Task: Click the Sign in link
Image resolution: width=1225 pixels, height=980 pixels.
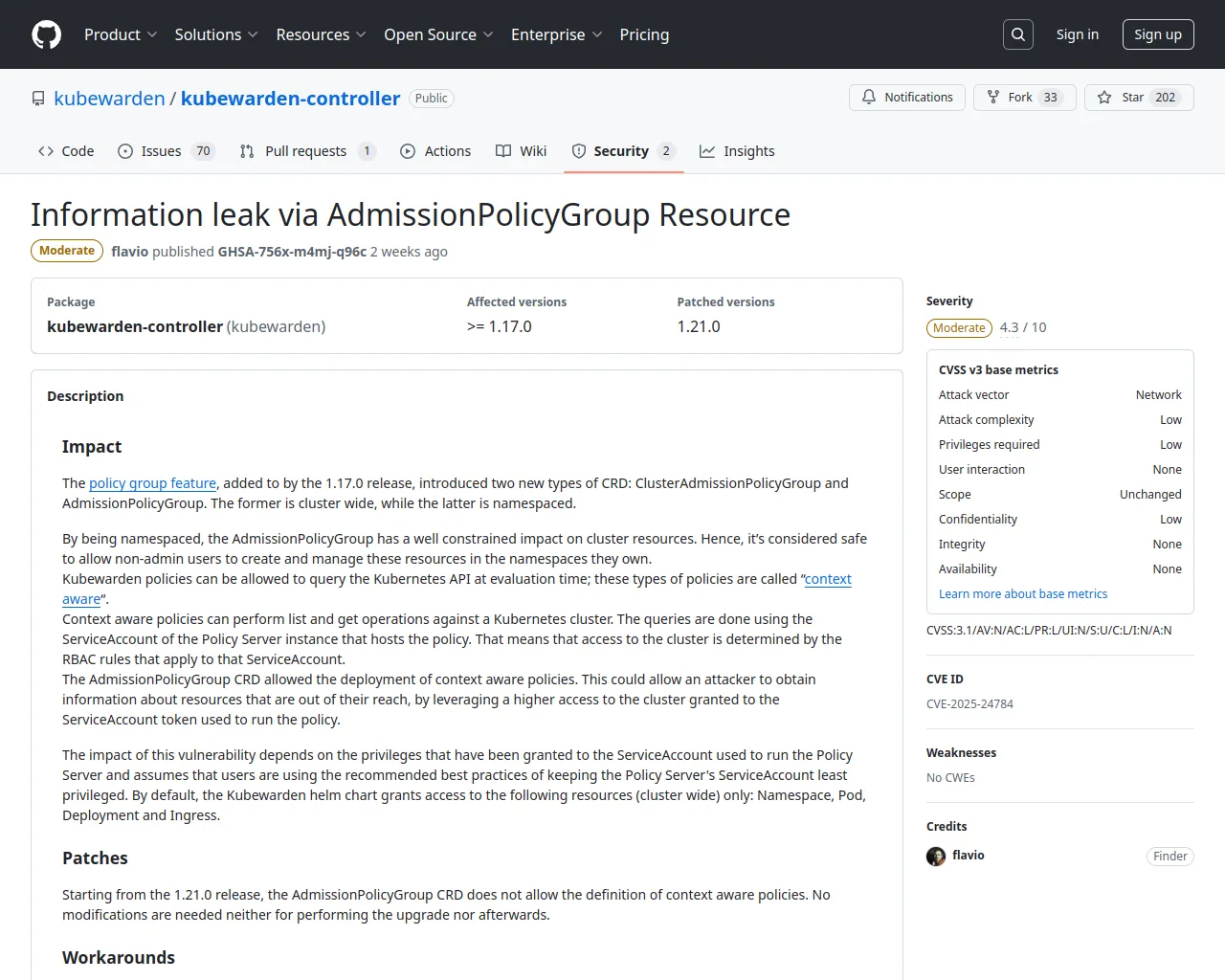Action: coord(1078,34)
